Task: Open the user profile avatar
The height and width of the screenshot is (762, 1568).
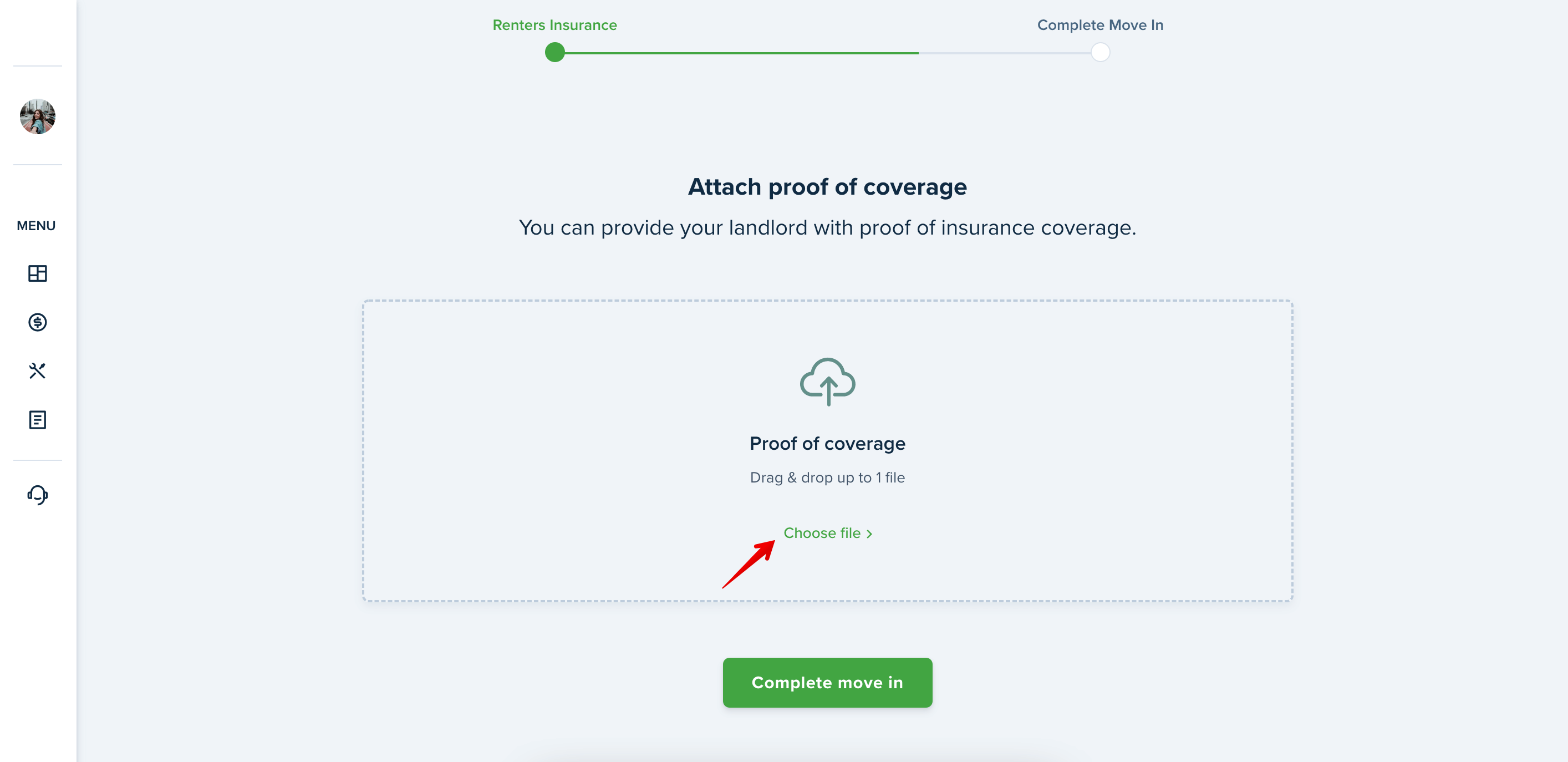Action: 37,116
